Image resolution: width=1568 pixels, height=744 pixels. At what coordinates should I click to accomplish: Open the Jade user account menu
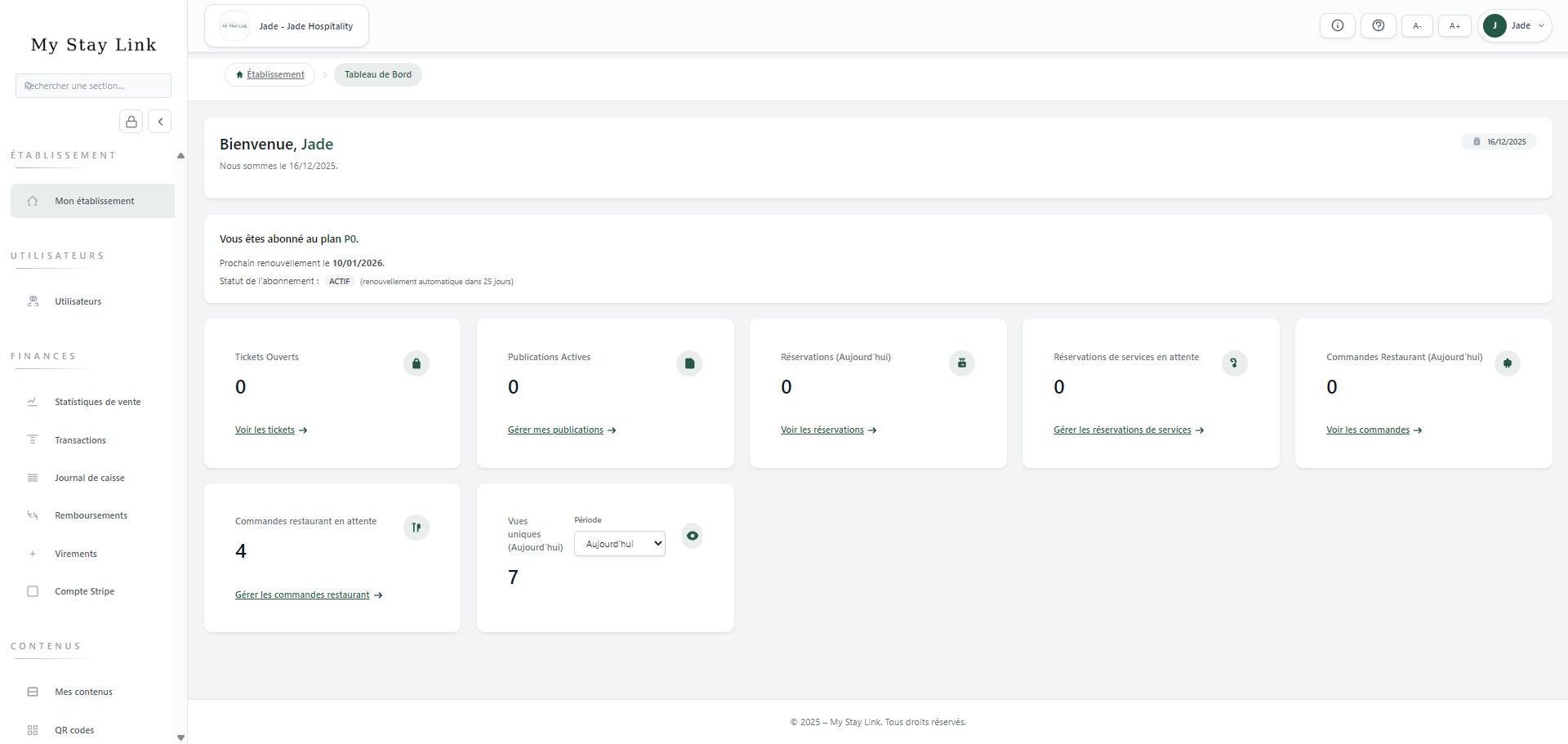click(1514, 26)
